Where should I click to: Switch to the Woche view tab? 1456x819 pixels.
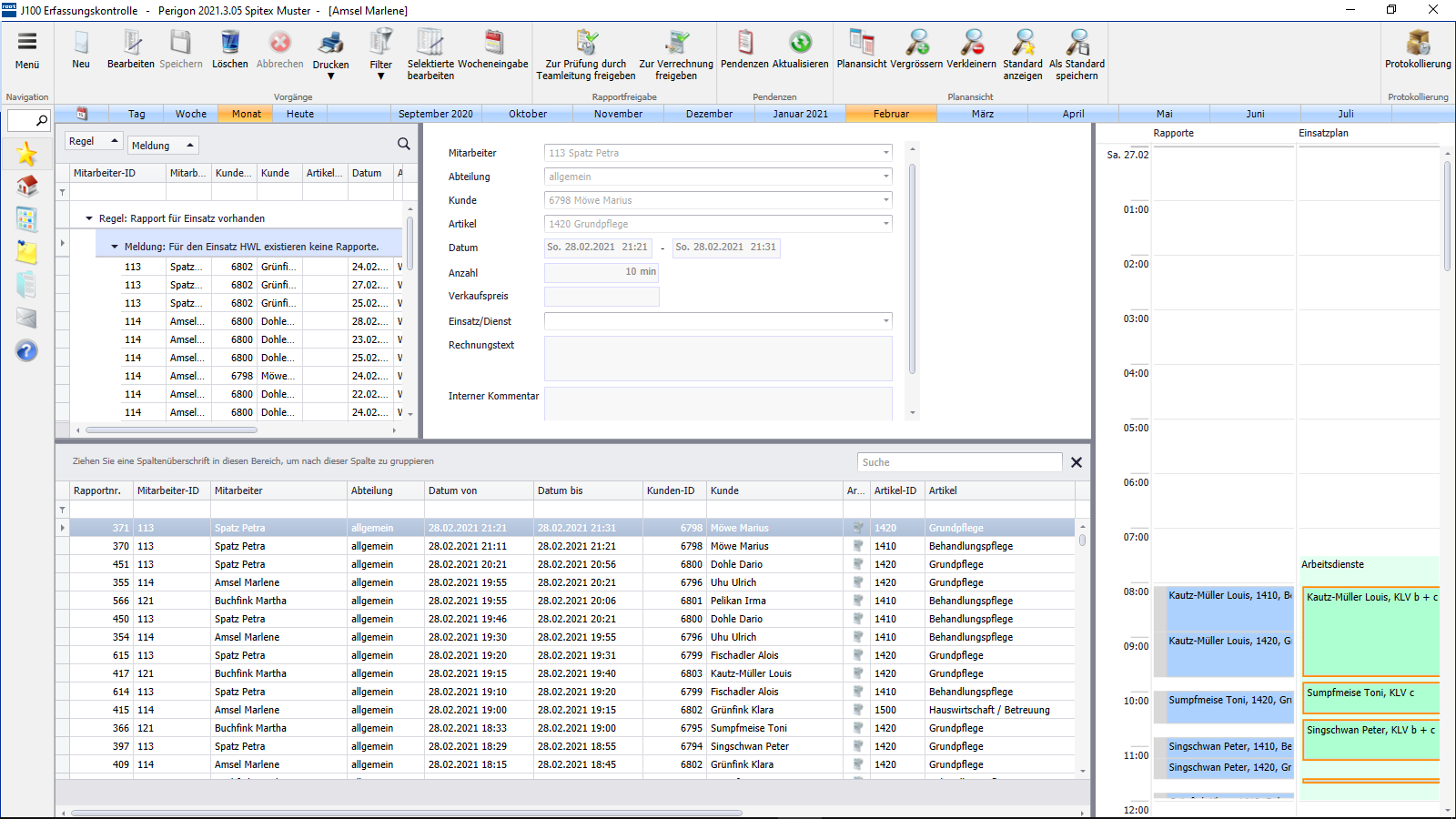191,114
